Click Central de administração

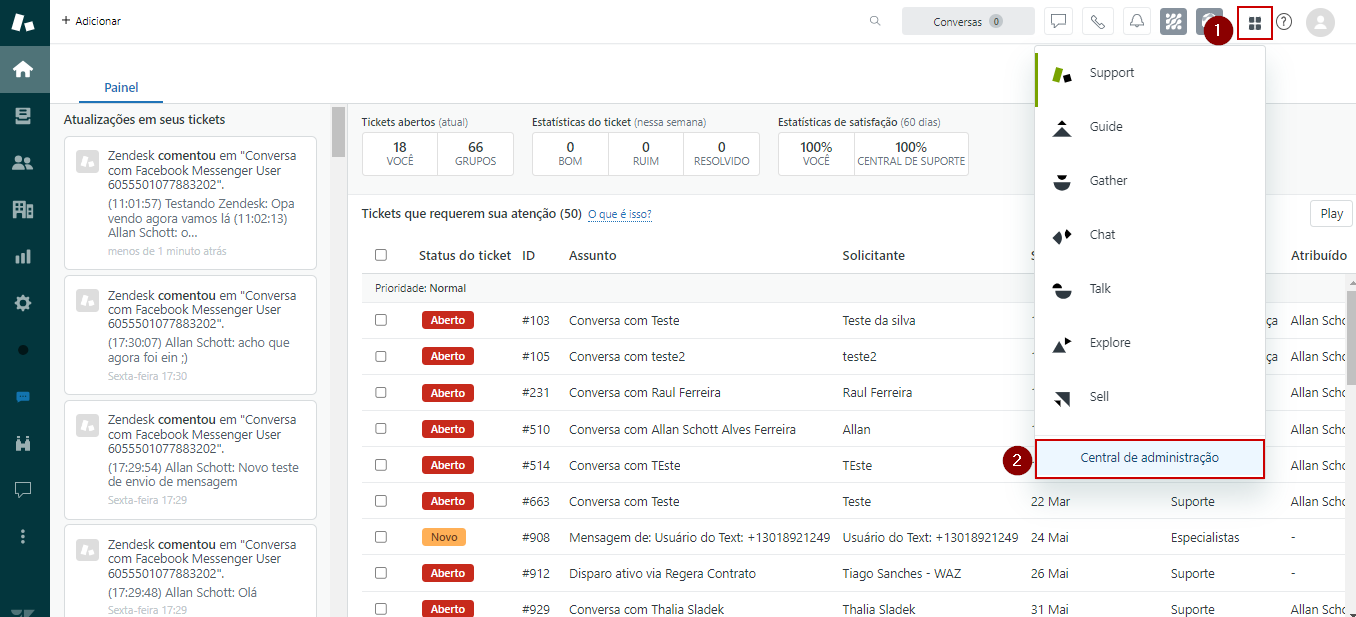click(x=1149, y=458)
